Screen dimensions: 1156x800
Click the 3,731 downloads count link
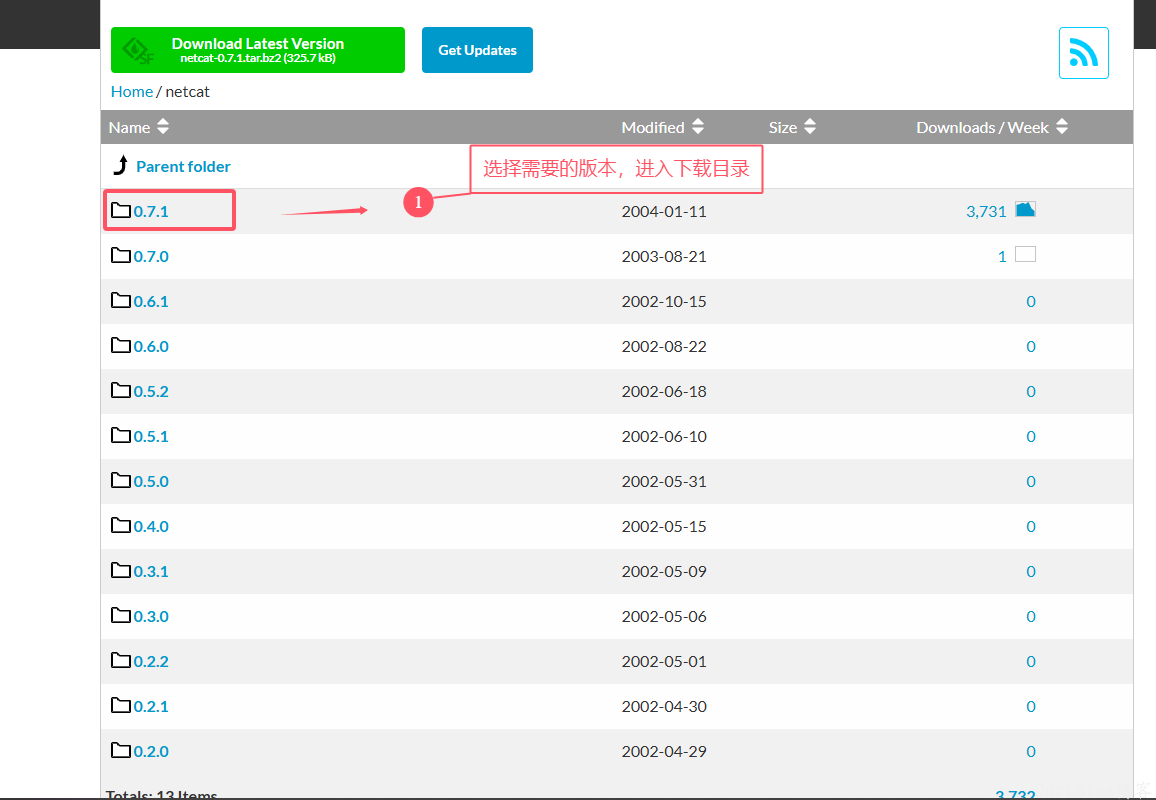click(x=986, y=212)
